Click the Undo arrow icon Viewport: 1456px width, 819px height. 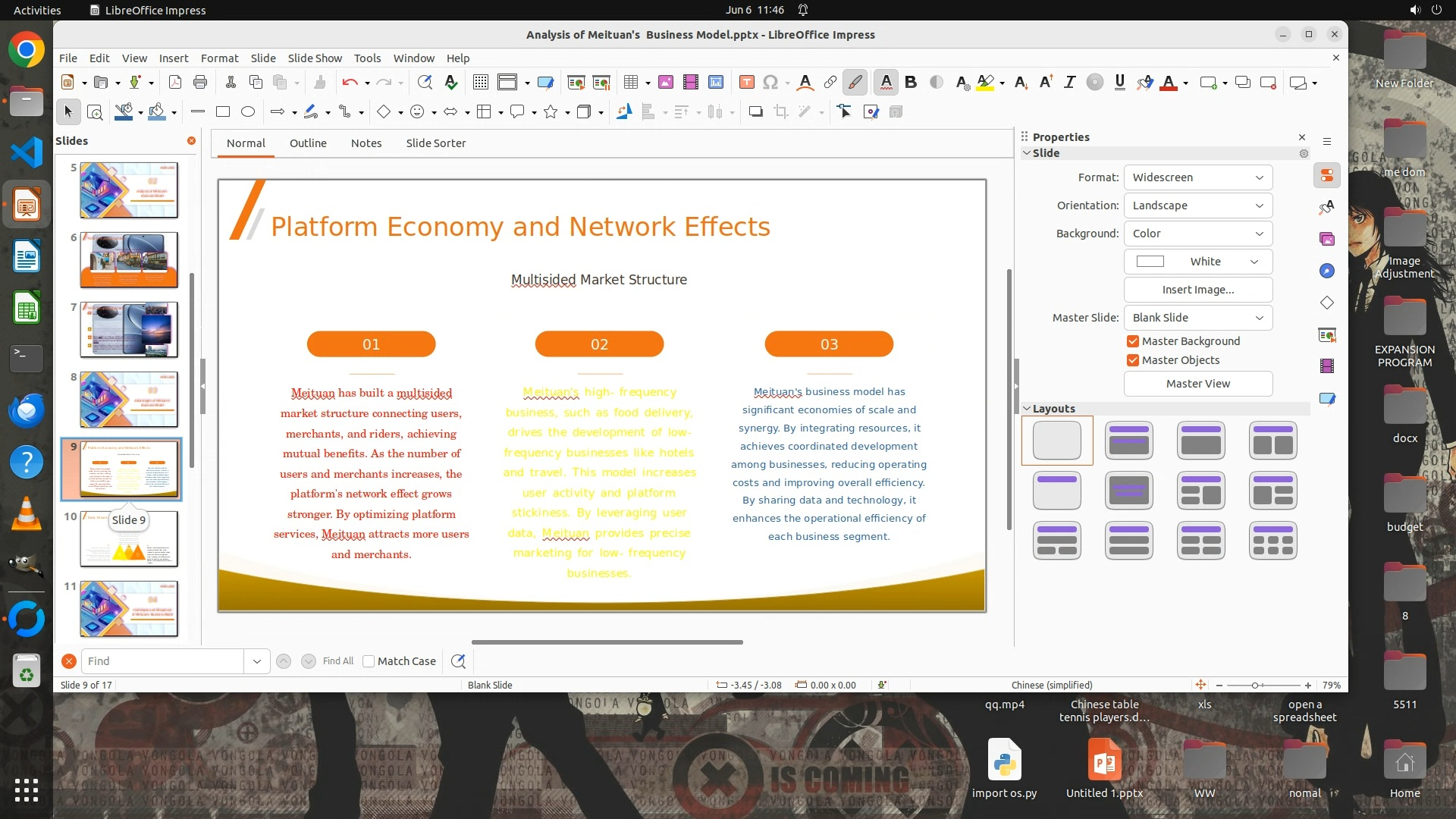coord(350,83)
